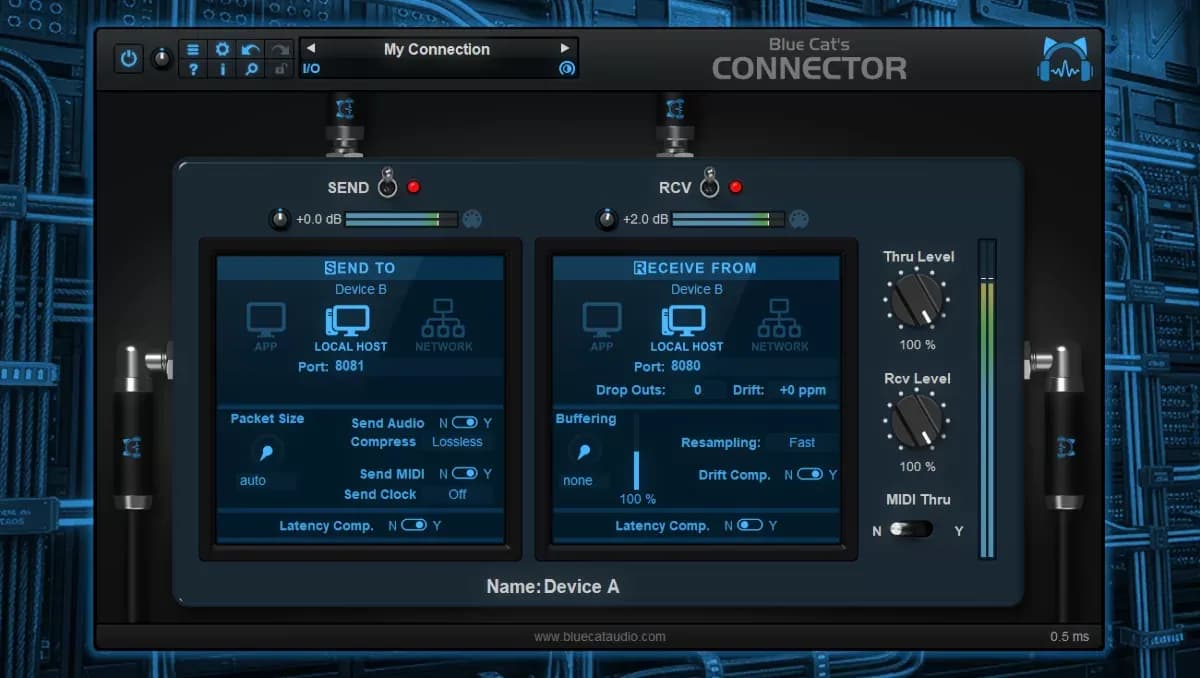Click the Thru Level knob
Viewport: 1200px width, 678px height.
point(917,299)
